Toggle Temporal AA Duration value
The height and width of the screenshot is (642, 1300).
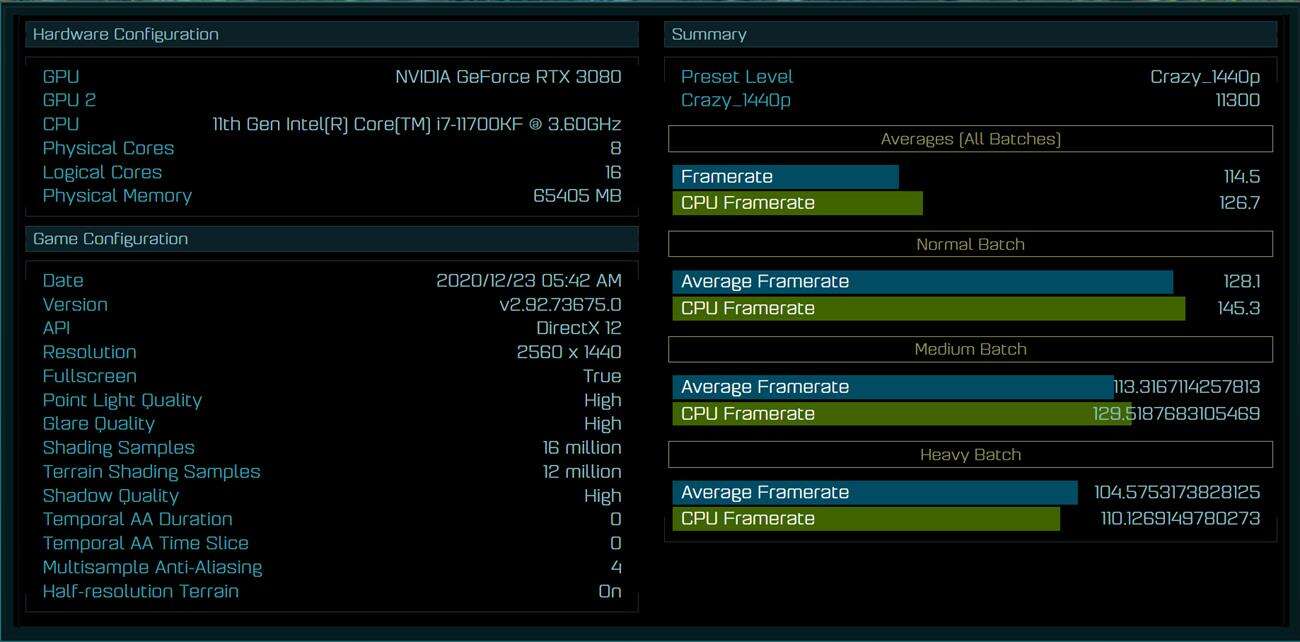tap(137, 519)
